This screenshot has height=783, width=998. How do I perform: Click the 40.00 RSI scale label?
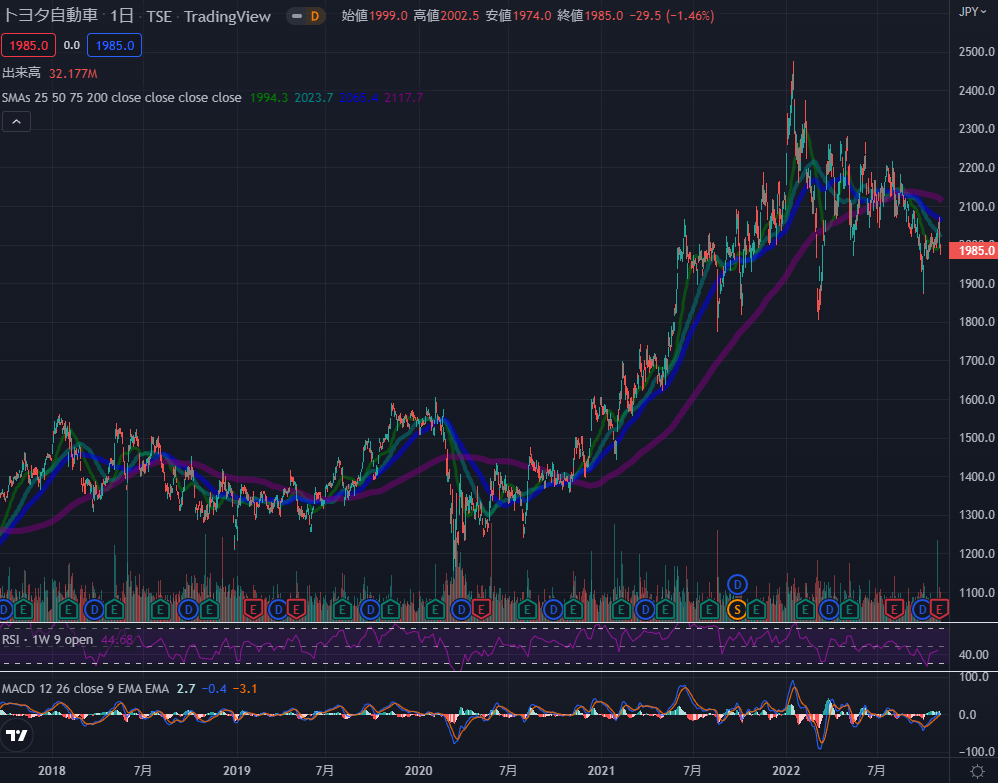[973, 655]
